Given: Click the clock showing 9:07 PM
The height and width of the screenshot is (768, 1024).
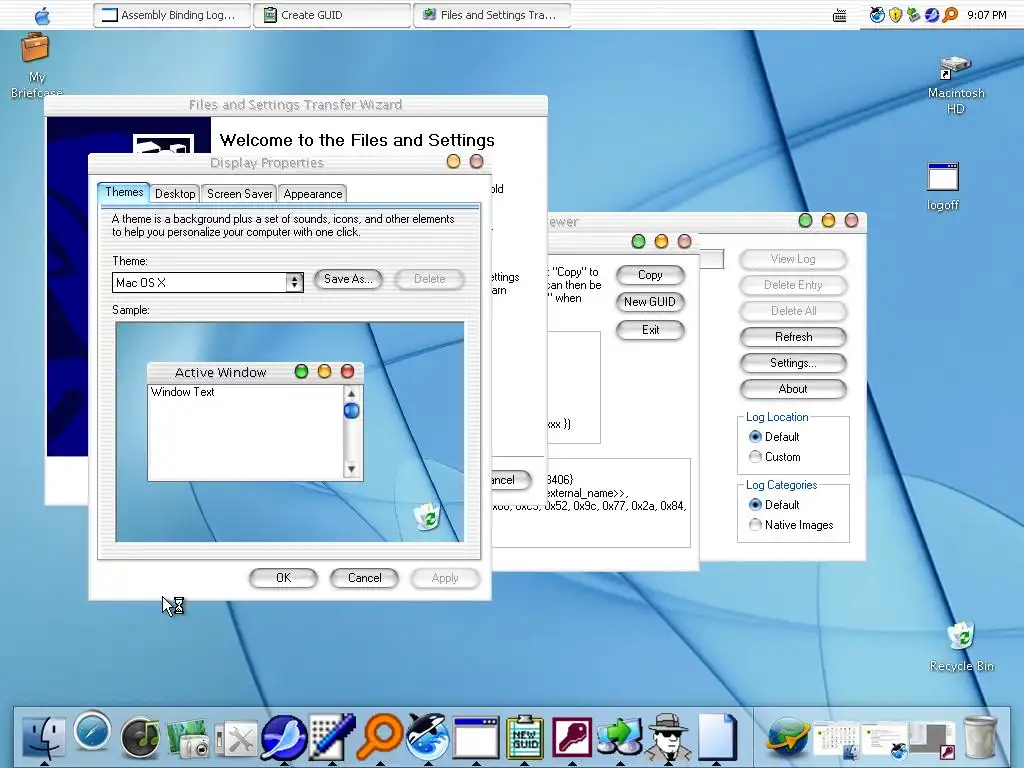Looking at the screenshot, I should click(x=987, y=15).
